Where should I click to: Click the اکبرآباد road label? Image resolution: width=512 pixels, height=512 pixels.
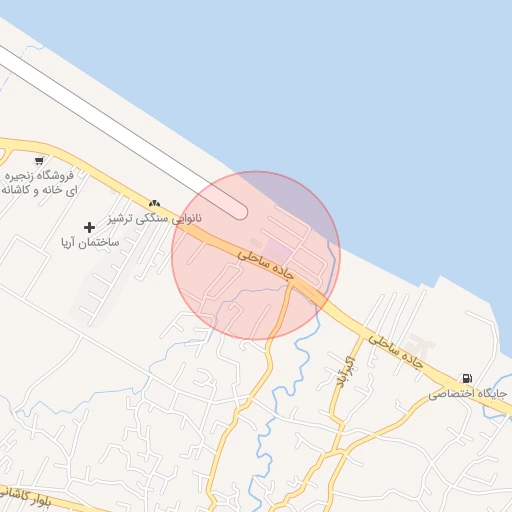(x=345, y=372)
